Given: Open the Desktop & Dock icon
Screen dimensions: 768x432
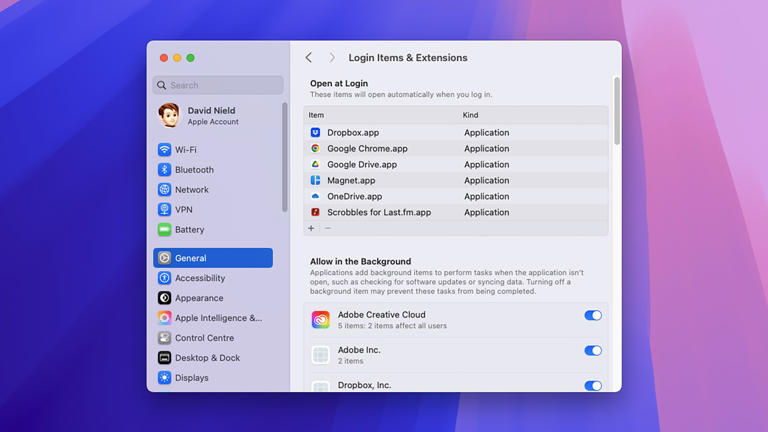Looking at the screenshot, I should tap(165, 358).
